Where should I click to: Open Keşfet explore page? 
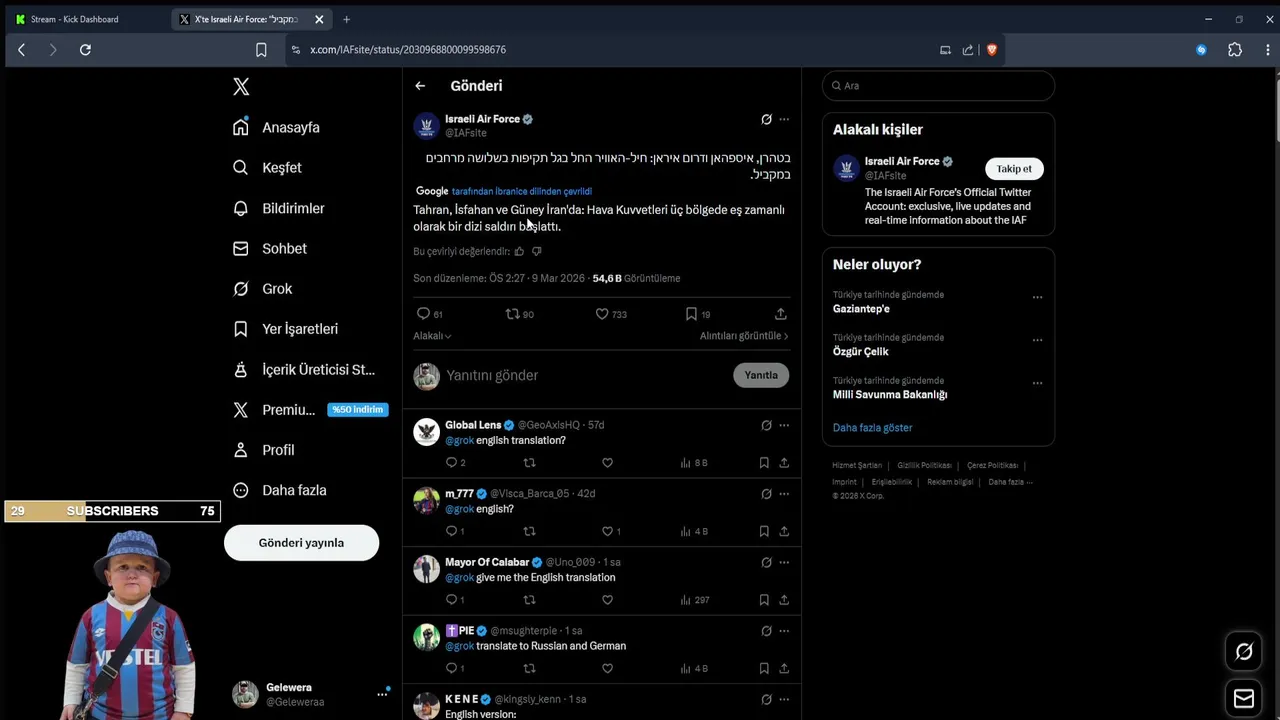267,168
